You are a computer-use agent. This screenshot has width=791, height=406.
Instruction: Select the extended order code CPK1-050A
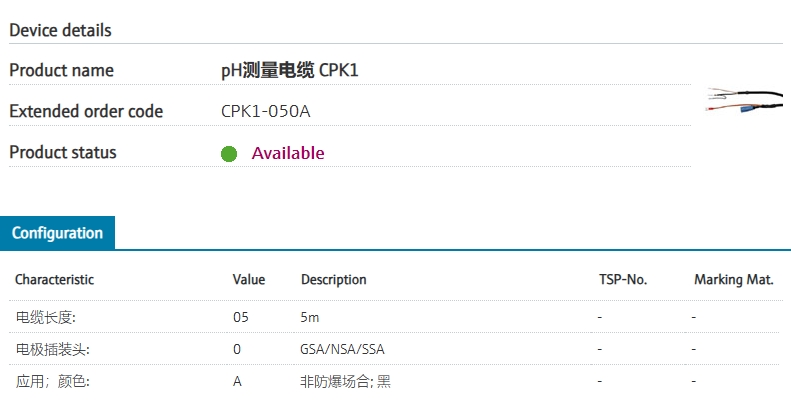tap(265, 111)
